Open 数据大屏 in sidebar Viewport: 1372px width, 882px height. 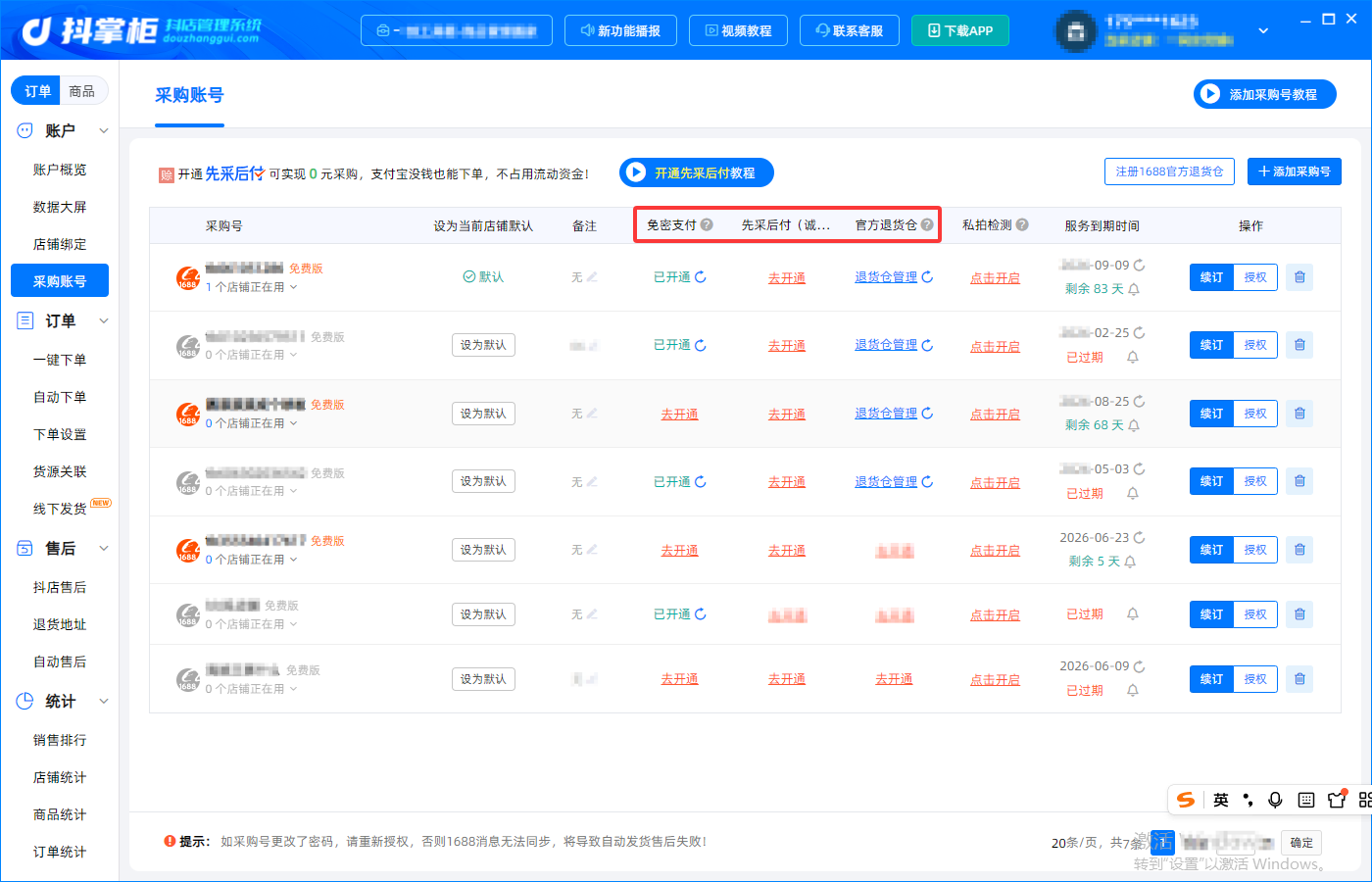[60, 207]
